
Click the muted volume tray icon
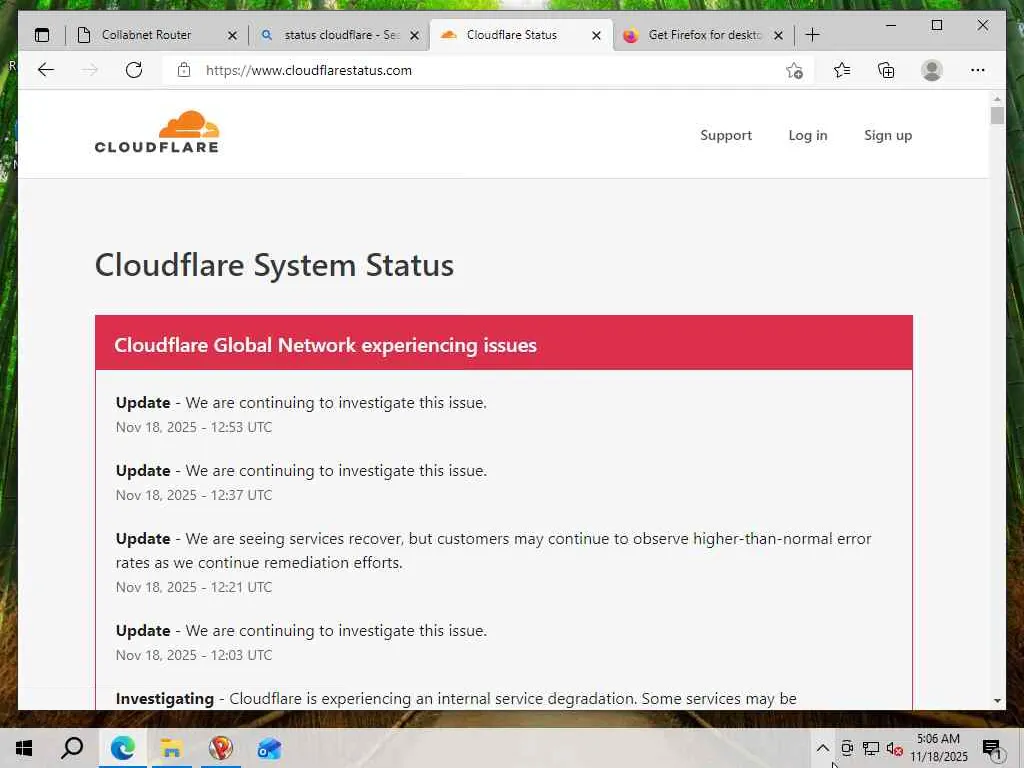tap(895, 748)
